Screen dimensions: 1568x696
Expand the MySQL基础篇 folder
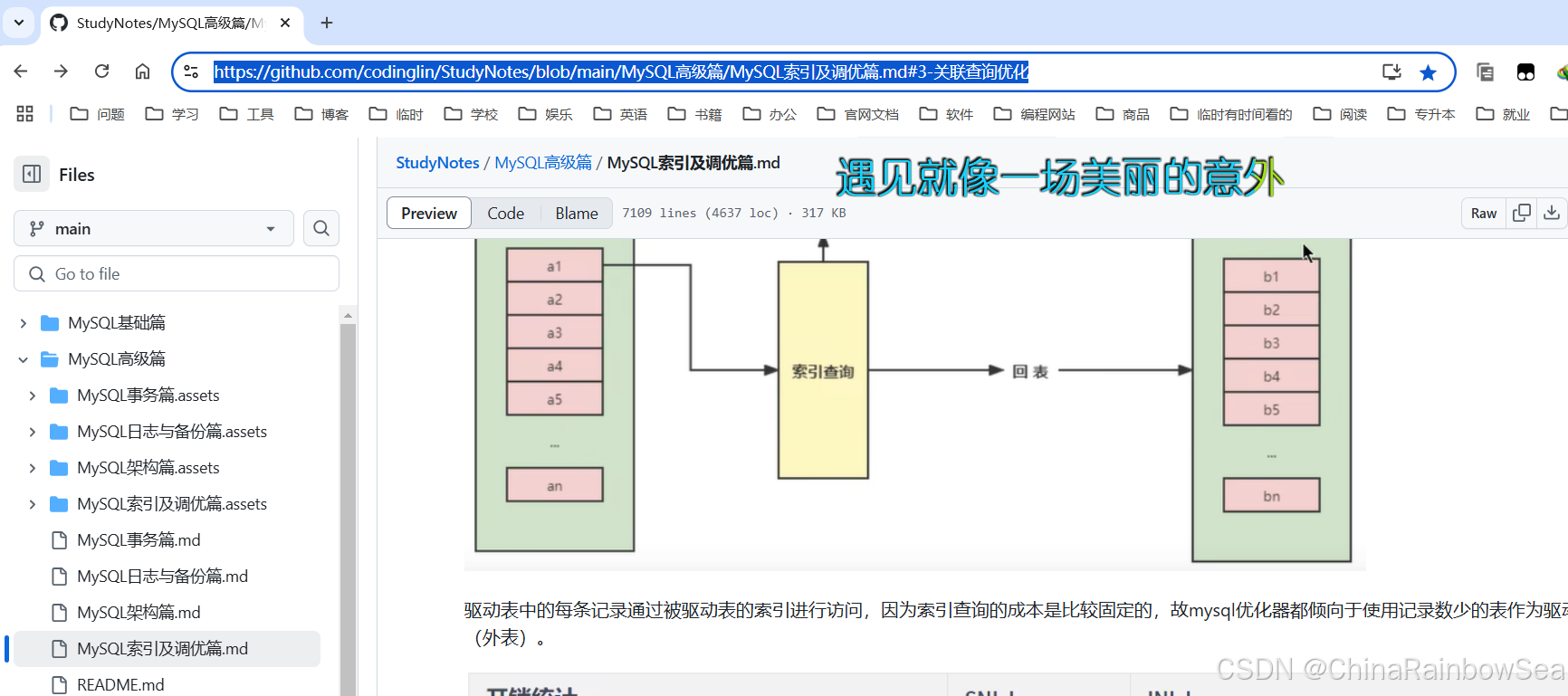[x=24, y=323]
